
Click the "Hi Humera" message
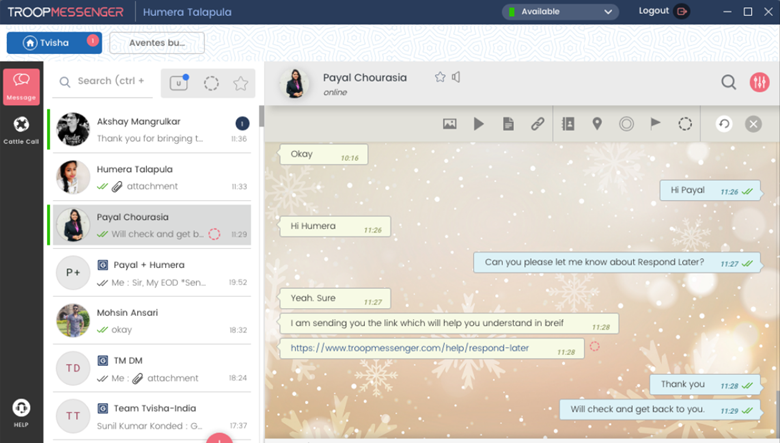pos(335,226)
